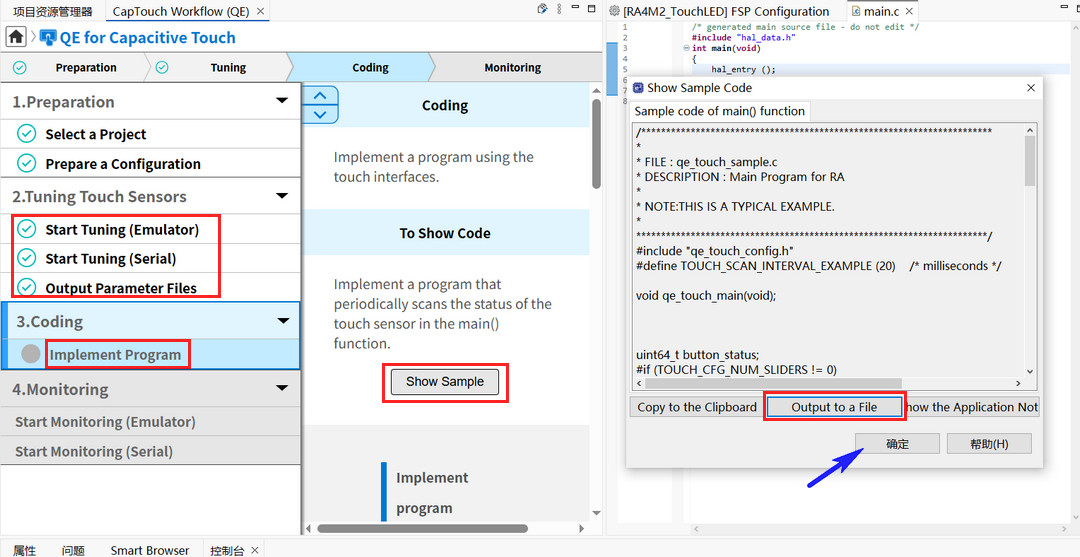
Task: Click the grey status circle beside Implement Program
Action: click(30, 354)
